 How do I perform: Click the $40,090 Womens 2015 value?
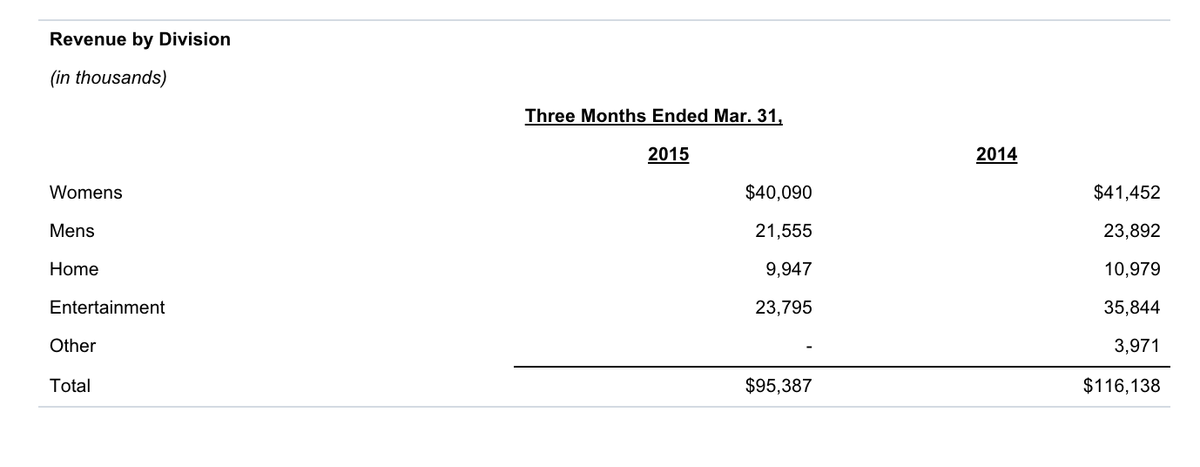click(779, 193)
